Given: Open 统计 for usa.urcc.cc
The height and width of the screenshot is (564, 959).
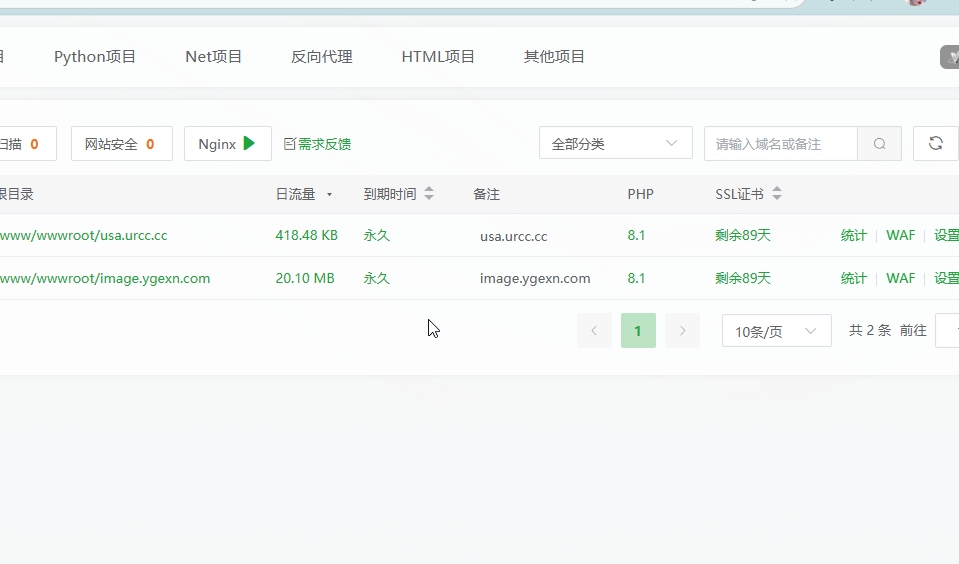Looking at the screenshot, I should coord(853,236).
